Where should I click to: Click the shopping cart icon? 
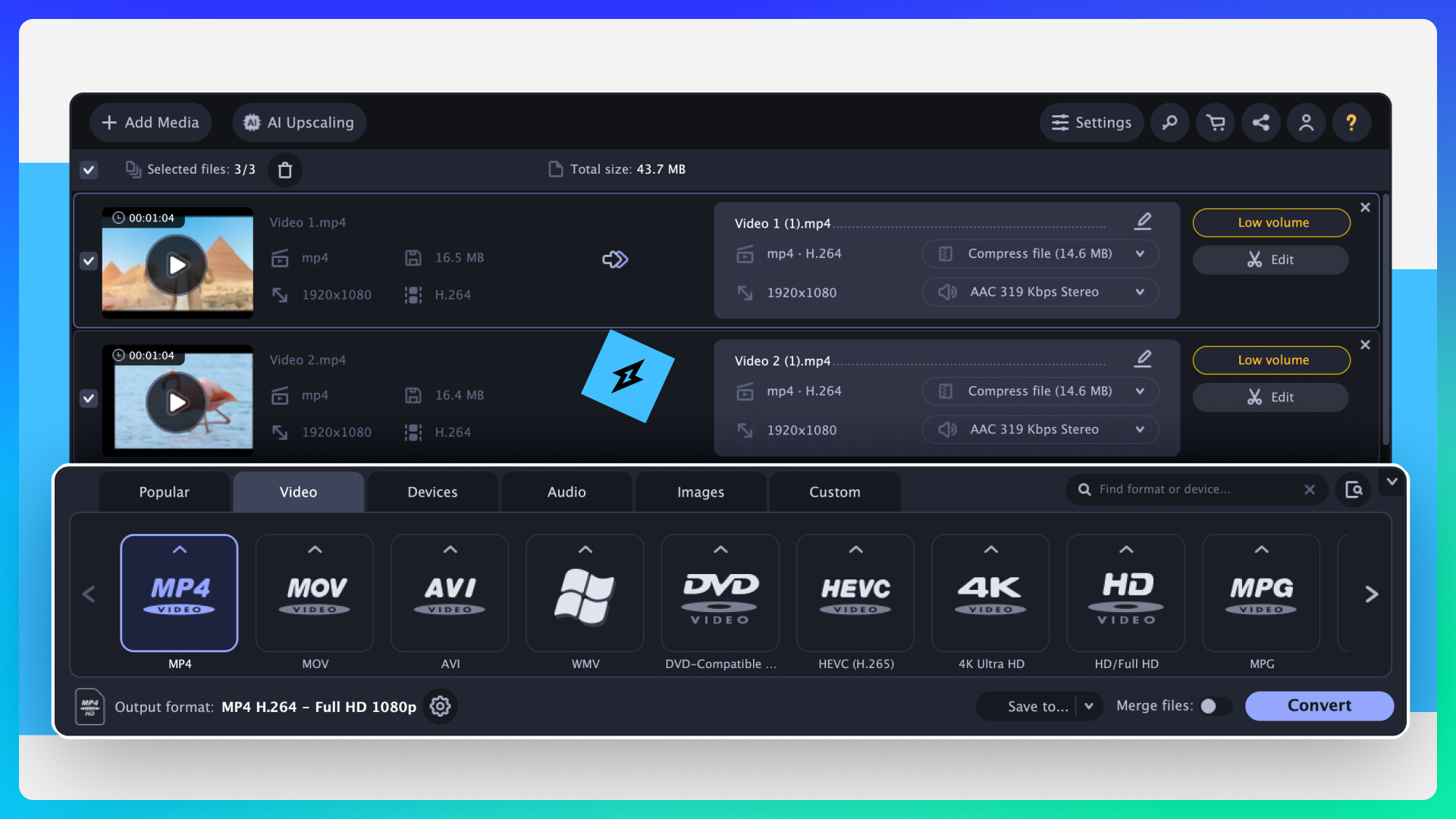pyautogui.click(x=1215, y=122)
